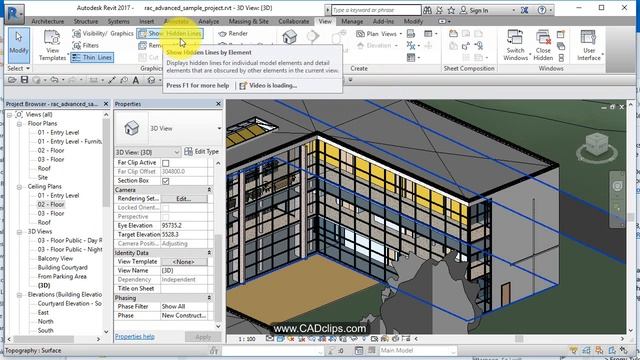Viewport: 640px width, 360px height.
Task: Click the Render tool
Action: (233, 33)
